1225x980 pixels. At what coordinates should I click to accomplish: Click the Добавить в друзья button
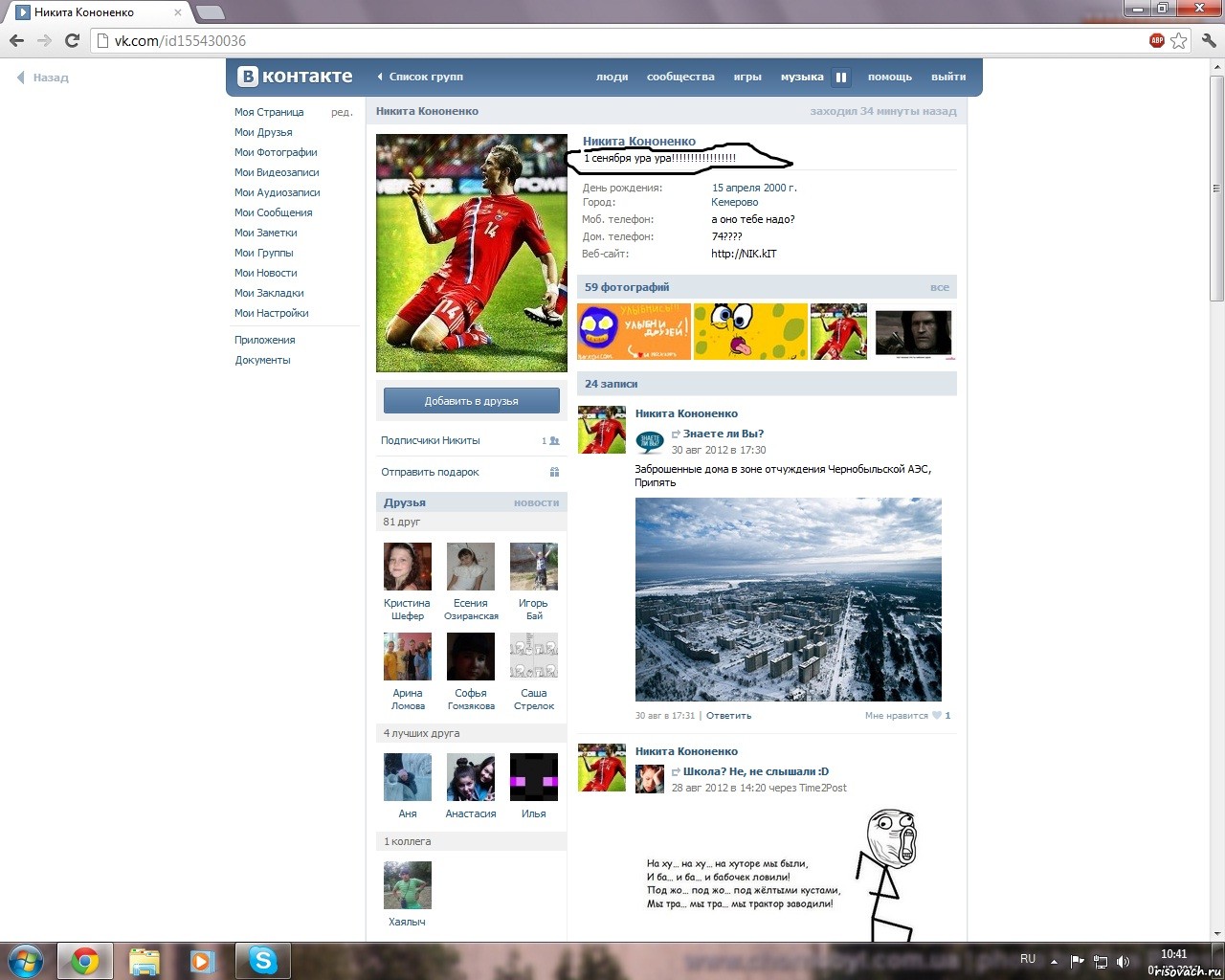472,401
